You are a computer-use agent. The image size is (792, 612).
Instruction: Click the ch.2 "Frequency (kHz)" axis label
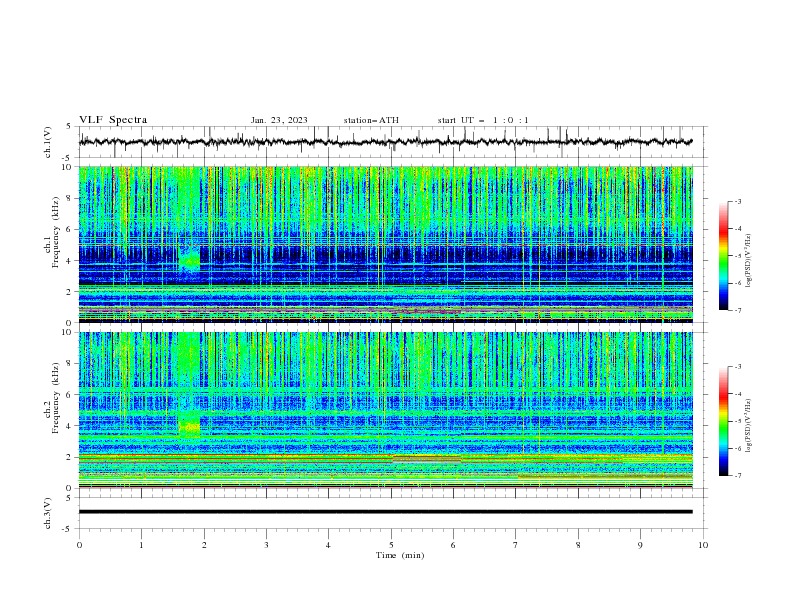pyautogui.click(x=56, y=397)
